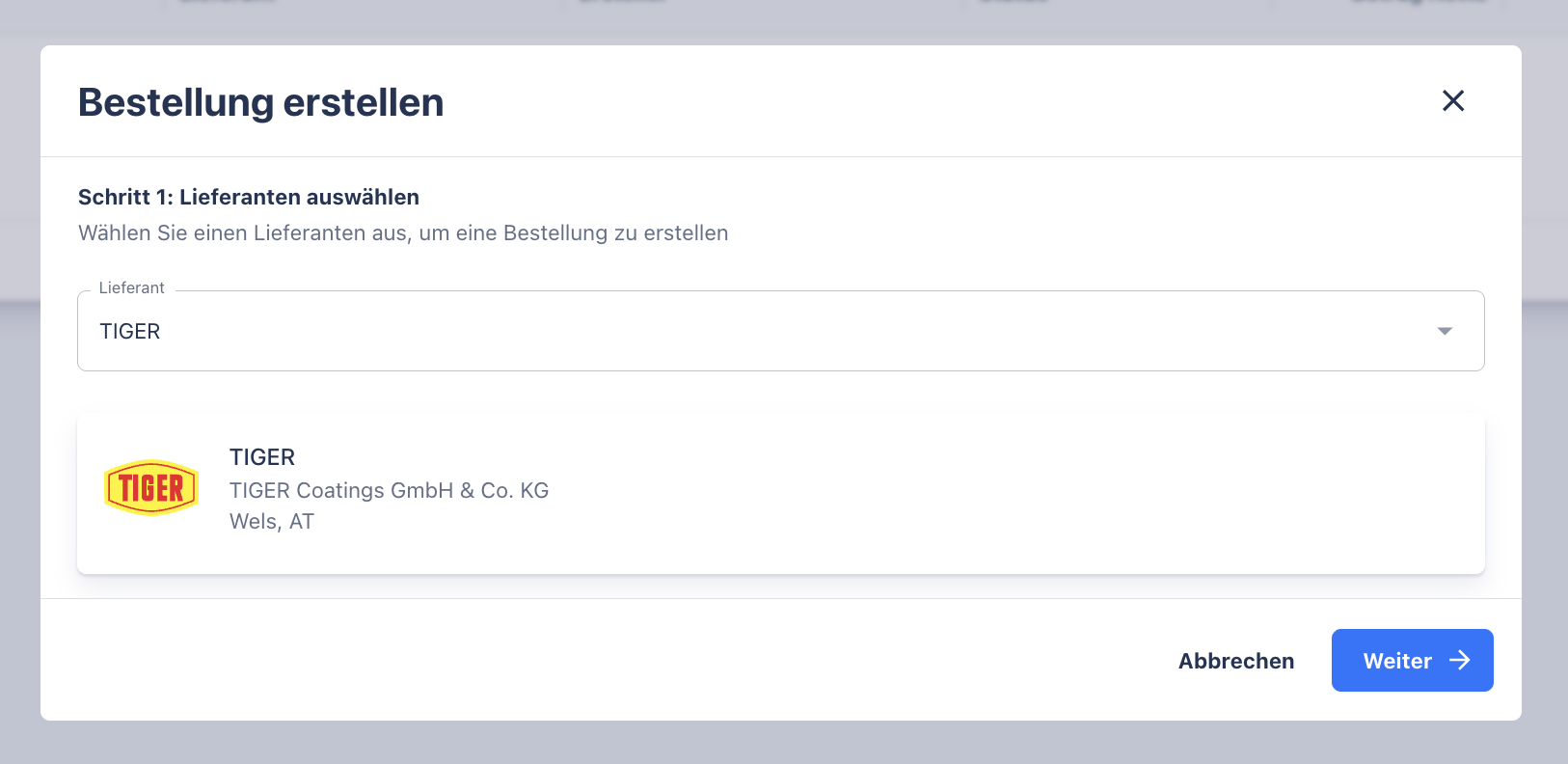1568x764 pixels.
Task: Click dimmed backdrop above the dialog
Action: [x=771, y=19]
